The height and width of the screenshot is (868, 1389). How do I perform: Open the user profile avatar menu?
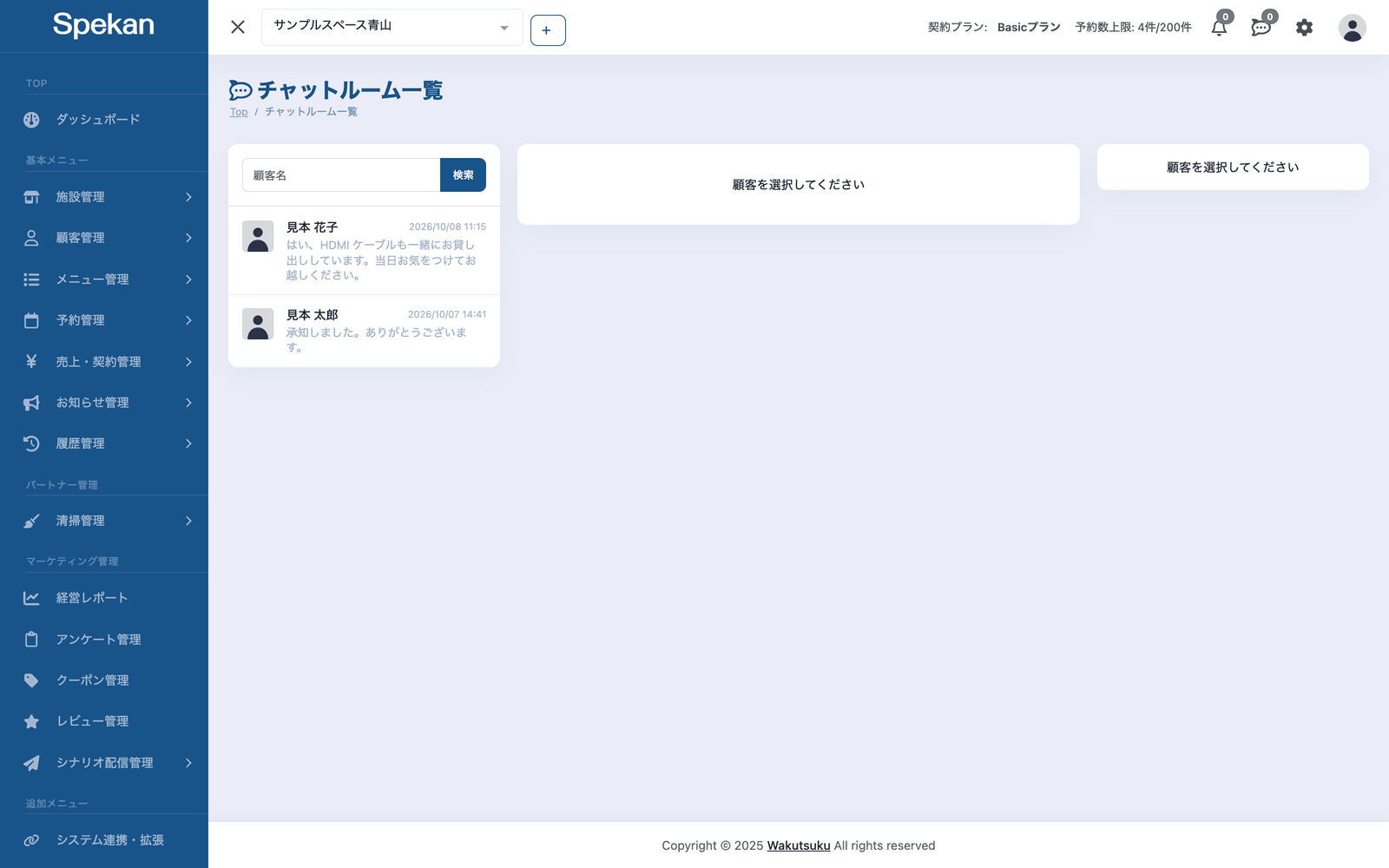(1352, 28)
